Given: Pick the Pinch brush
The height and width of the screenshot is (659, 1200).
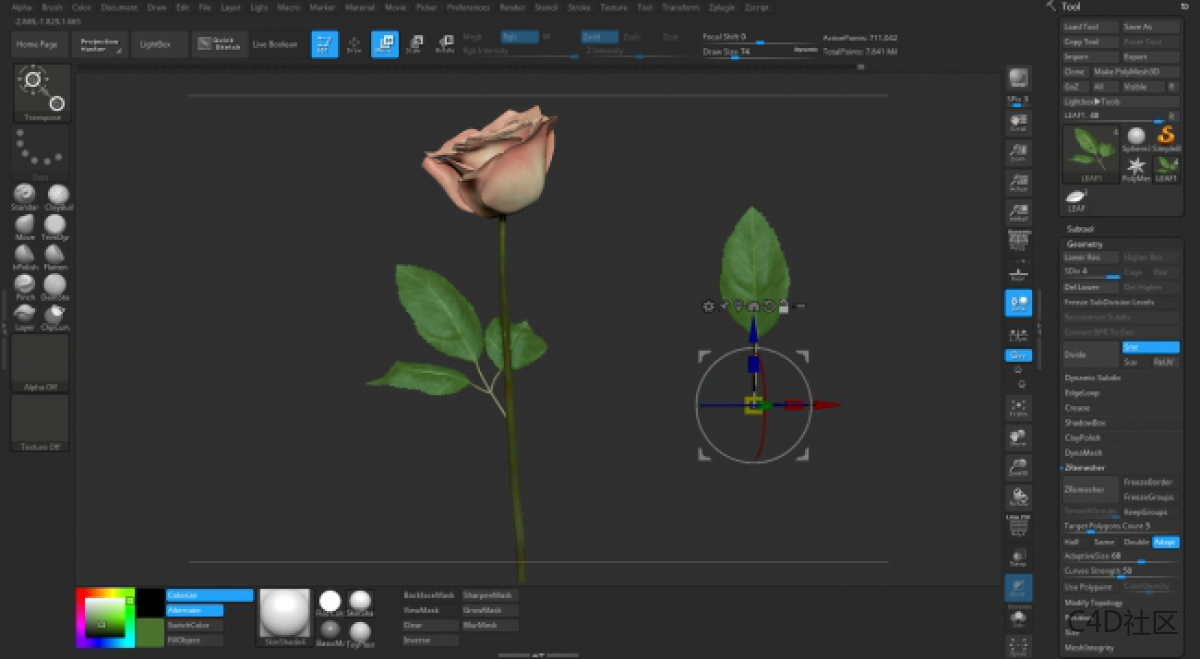Looking at the screenshot, I should pos(25,285).
